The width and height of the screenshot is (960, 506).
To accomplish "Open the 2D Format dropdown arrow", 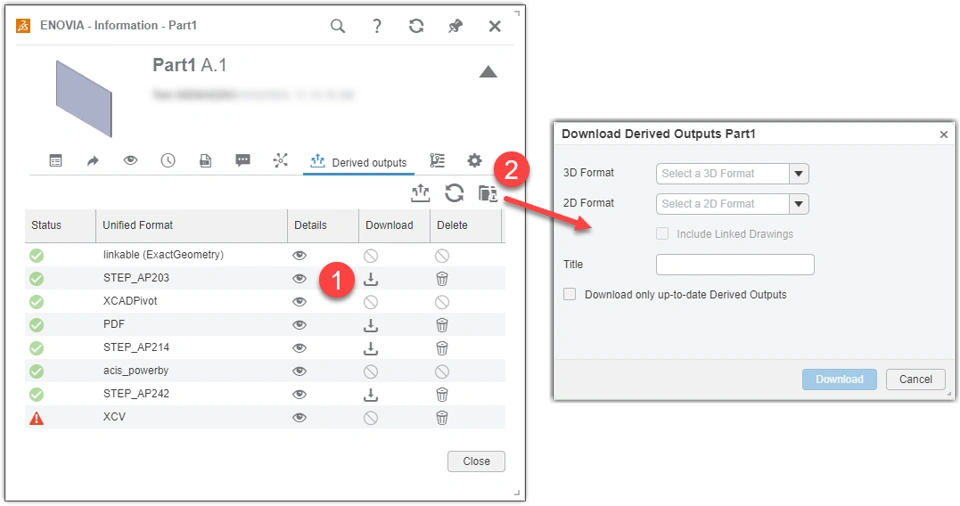I will 798,204.
